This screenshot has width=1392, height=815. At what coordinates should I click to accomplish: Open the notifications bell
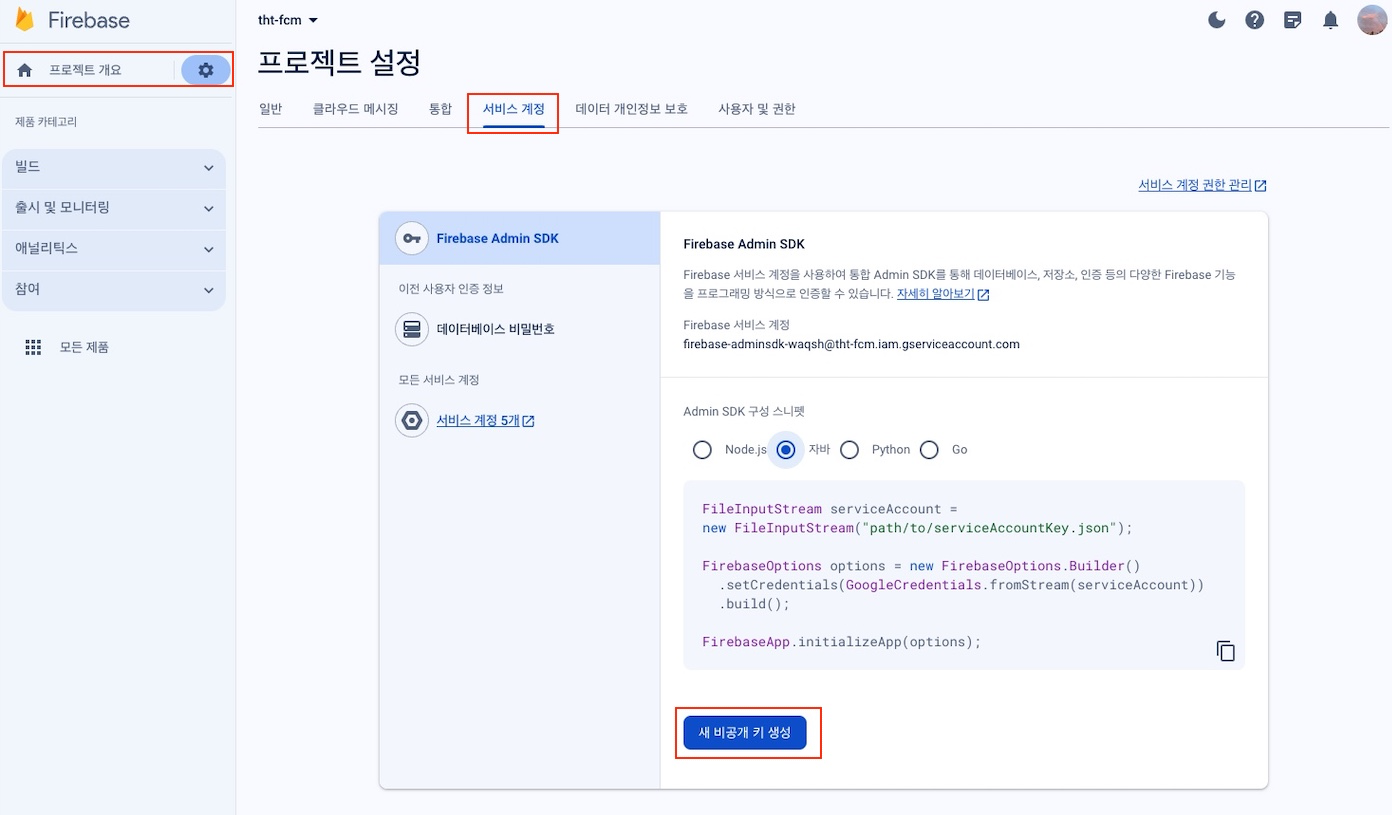pos(1331,20)
